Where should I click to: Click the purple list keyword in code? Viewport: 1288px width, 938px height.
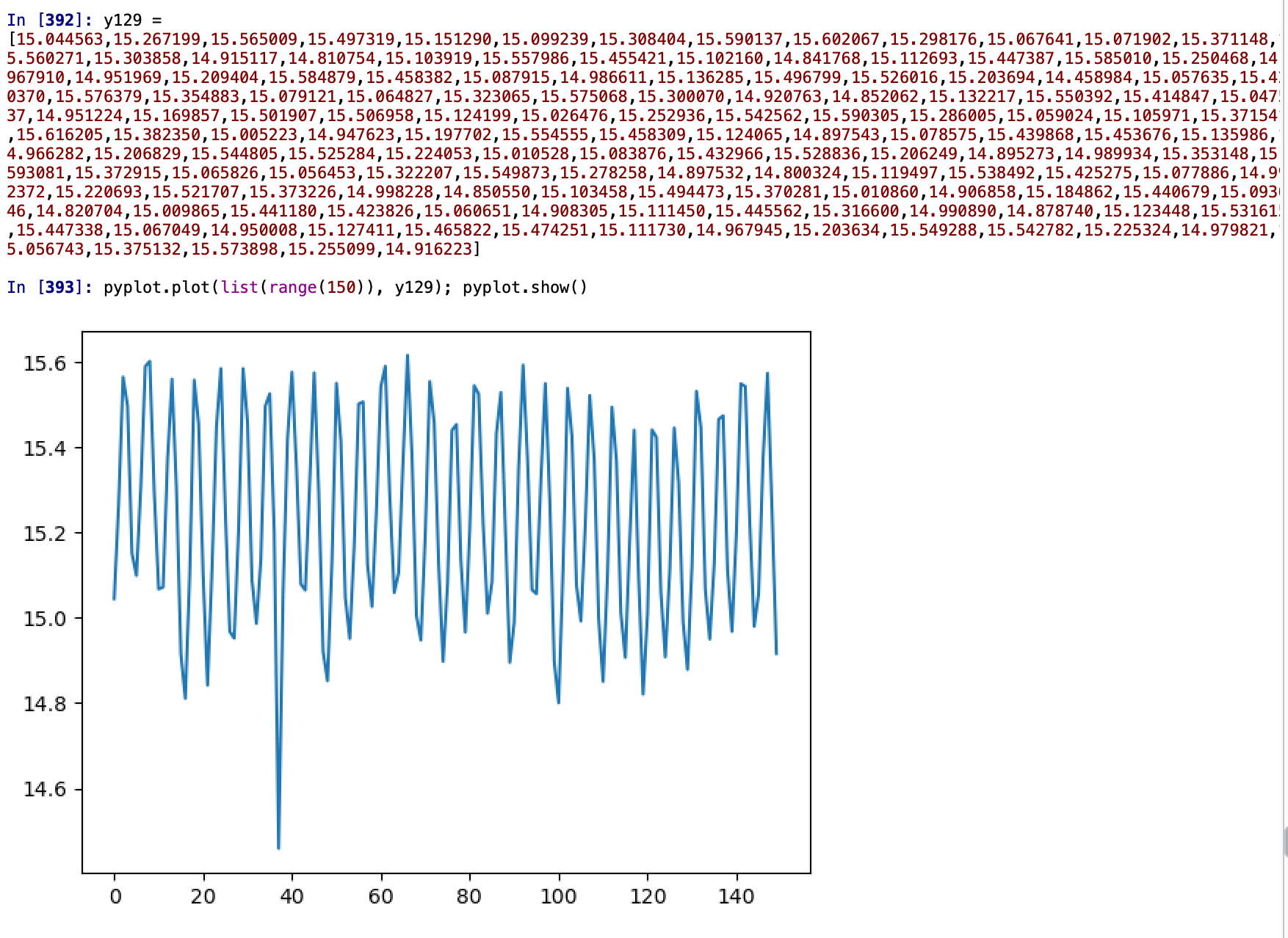239,287
